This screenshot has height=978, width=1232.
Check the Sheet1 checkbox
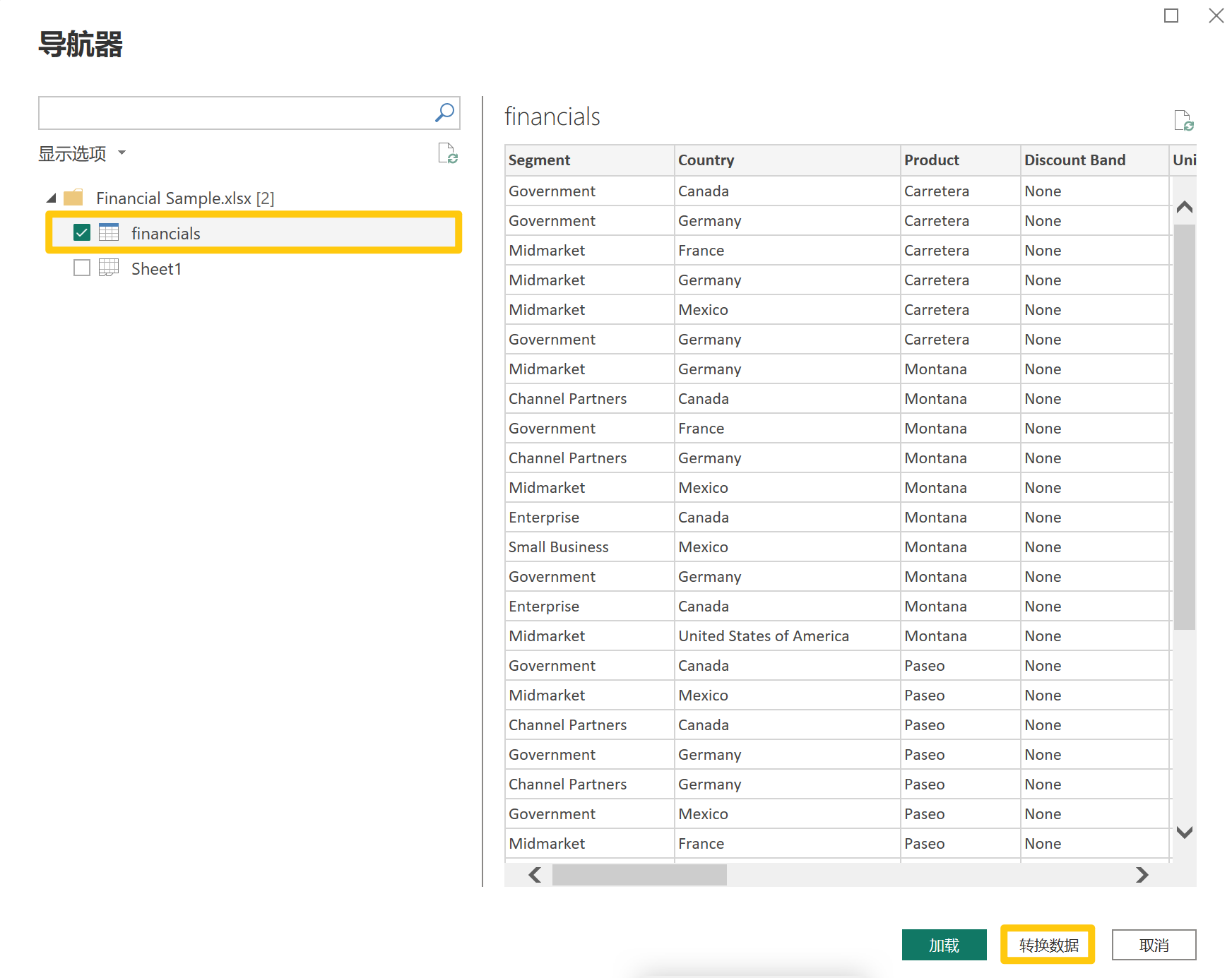pos(82,268)
